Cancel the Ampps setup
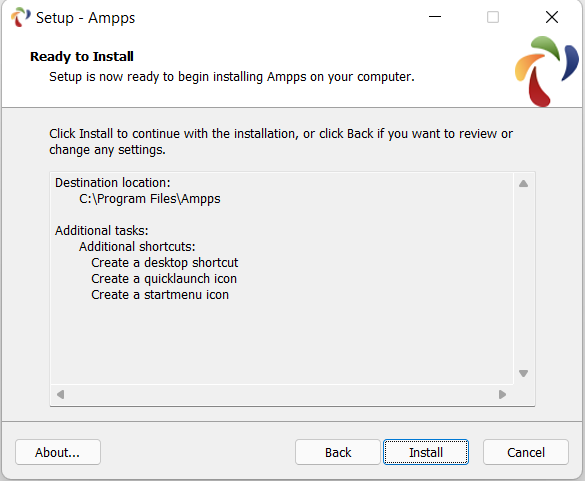 point(526,452)
